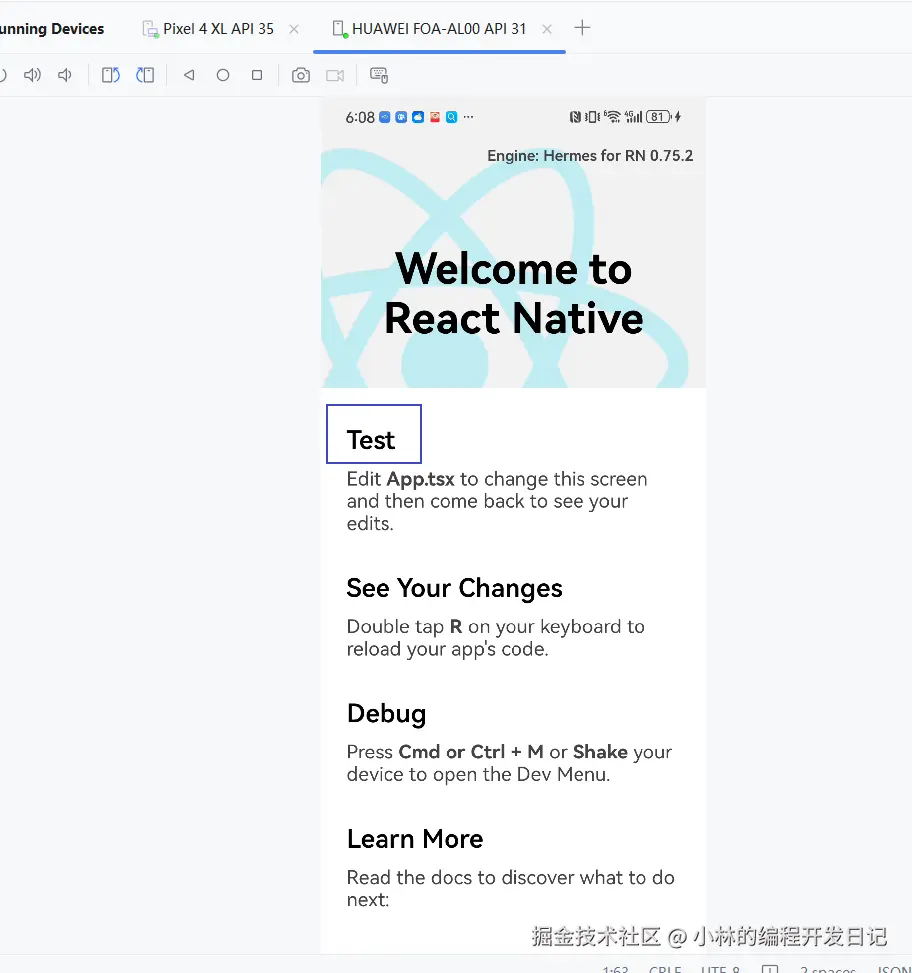Select the HUAWEI FOA-AL00 API 31 tab
This screenshot has height=973, width=912.
tap(439, 29)
